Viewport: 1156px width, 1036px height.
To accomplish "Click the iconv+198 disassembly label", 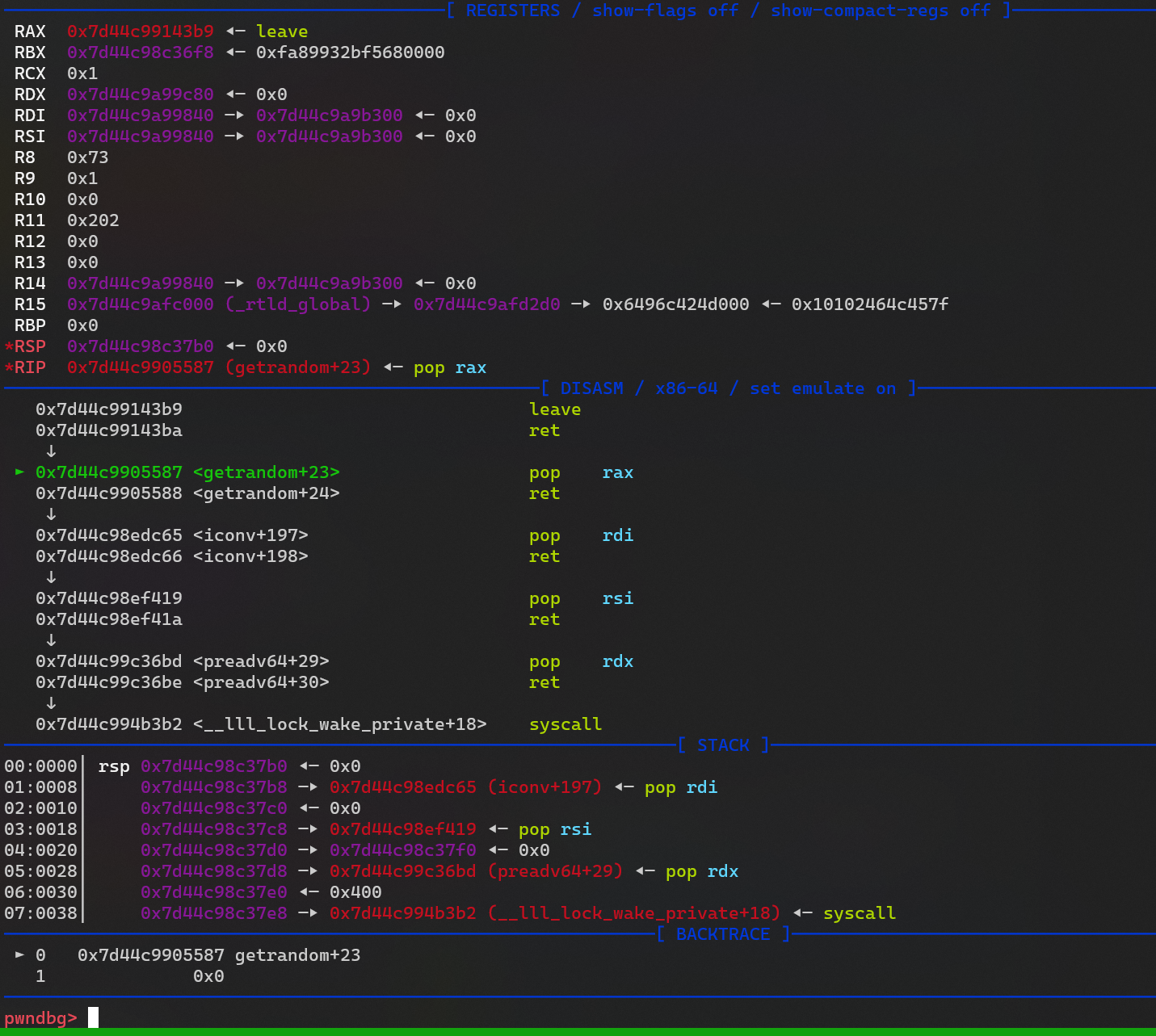I will 250,556.
